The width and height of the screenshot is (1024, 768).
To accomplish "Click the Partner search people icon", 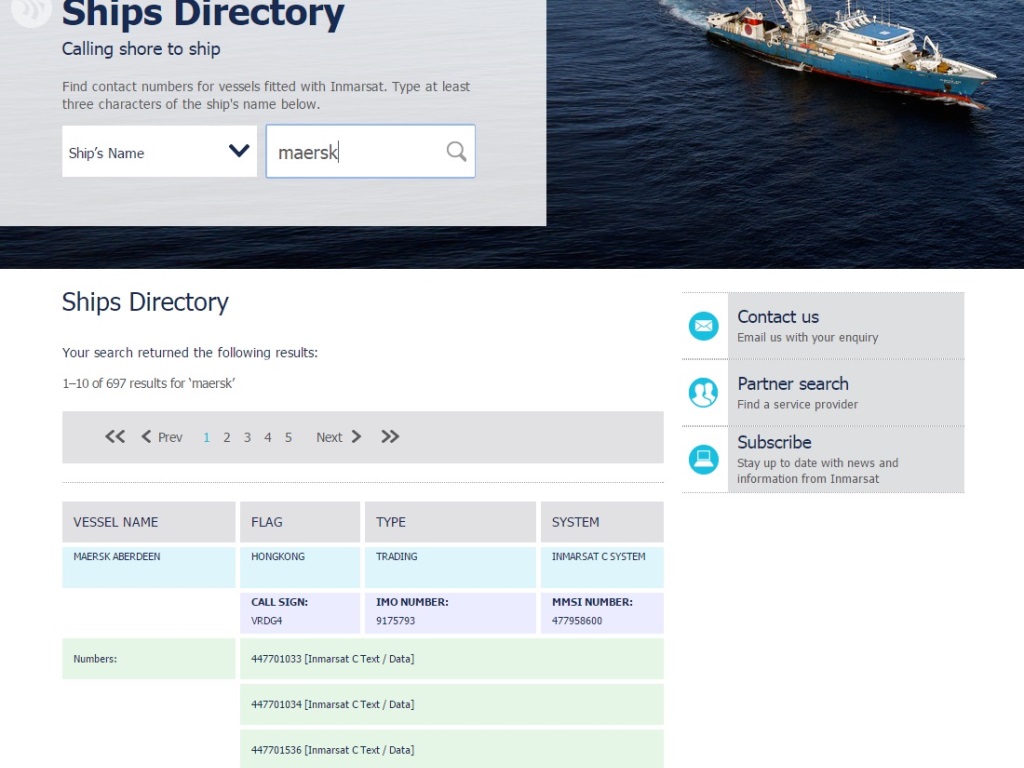I will pos(704,393).
